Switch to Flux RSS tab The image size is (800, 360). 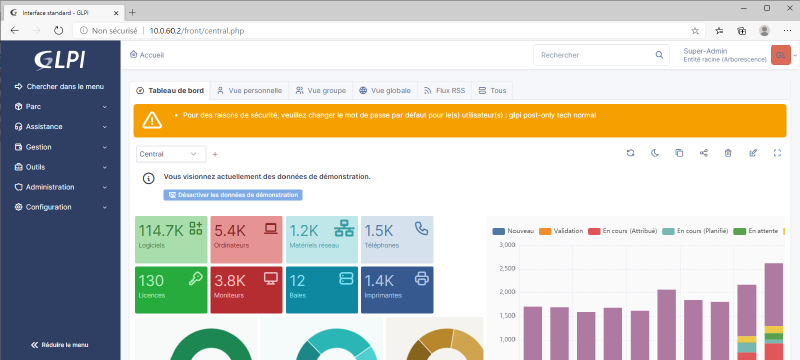[x=444, y=91]
